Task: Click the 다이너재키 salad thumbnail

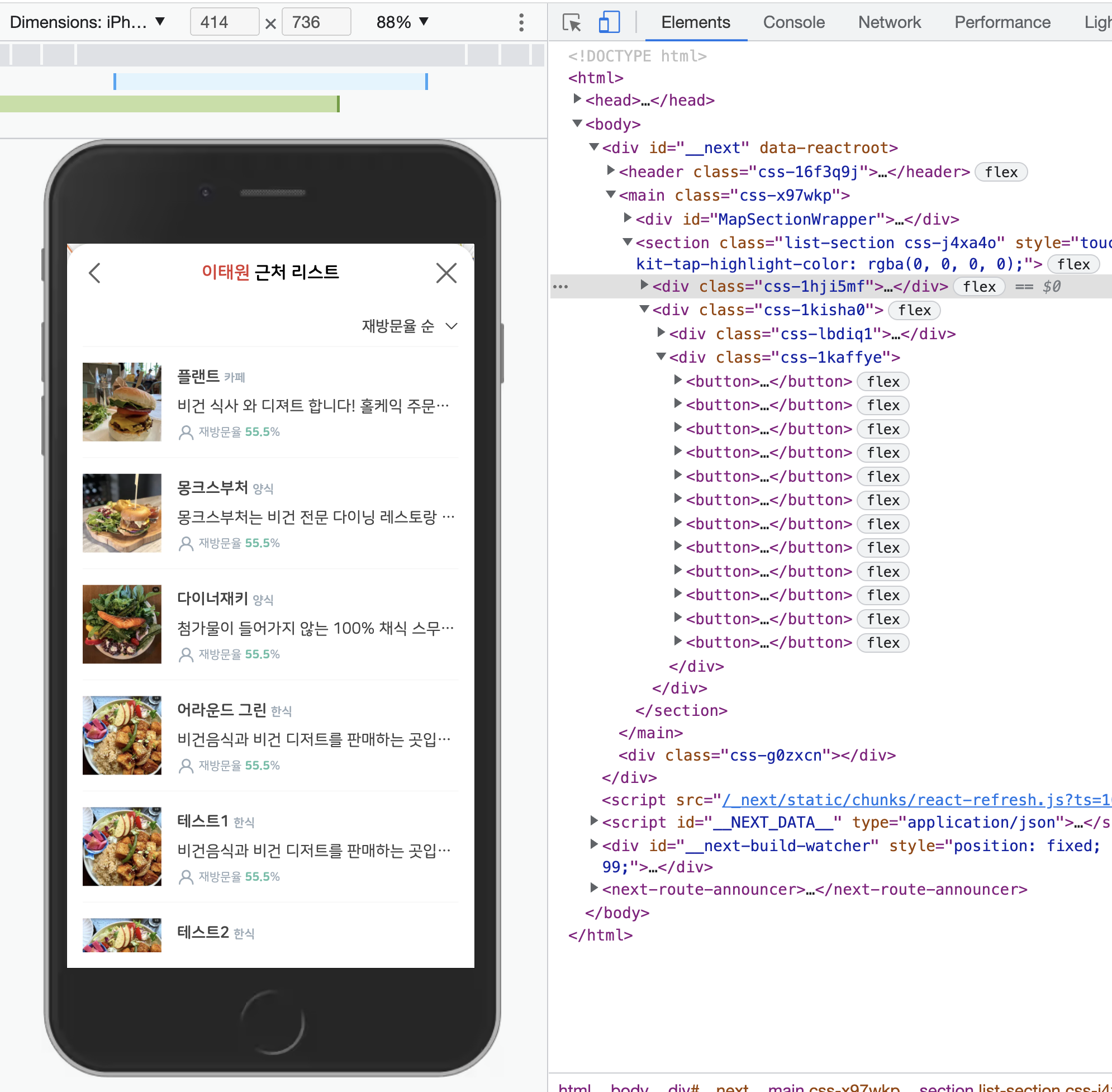Action: 122,624
